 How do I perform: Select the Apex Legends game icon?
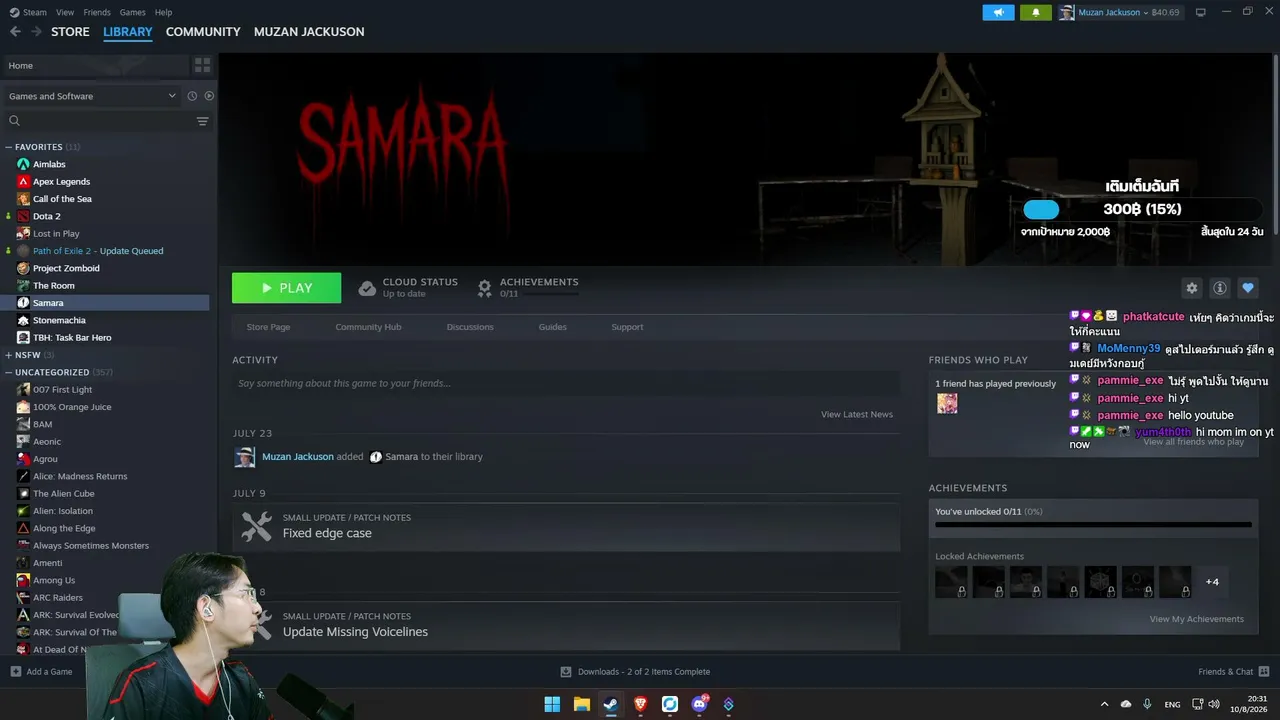point(23,182)
